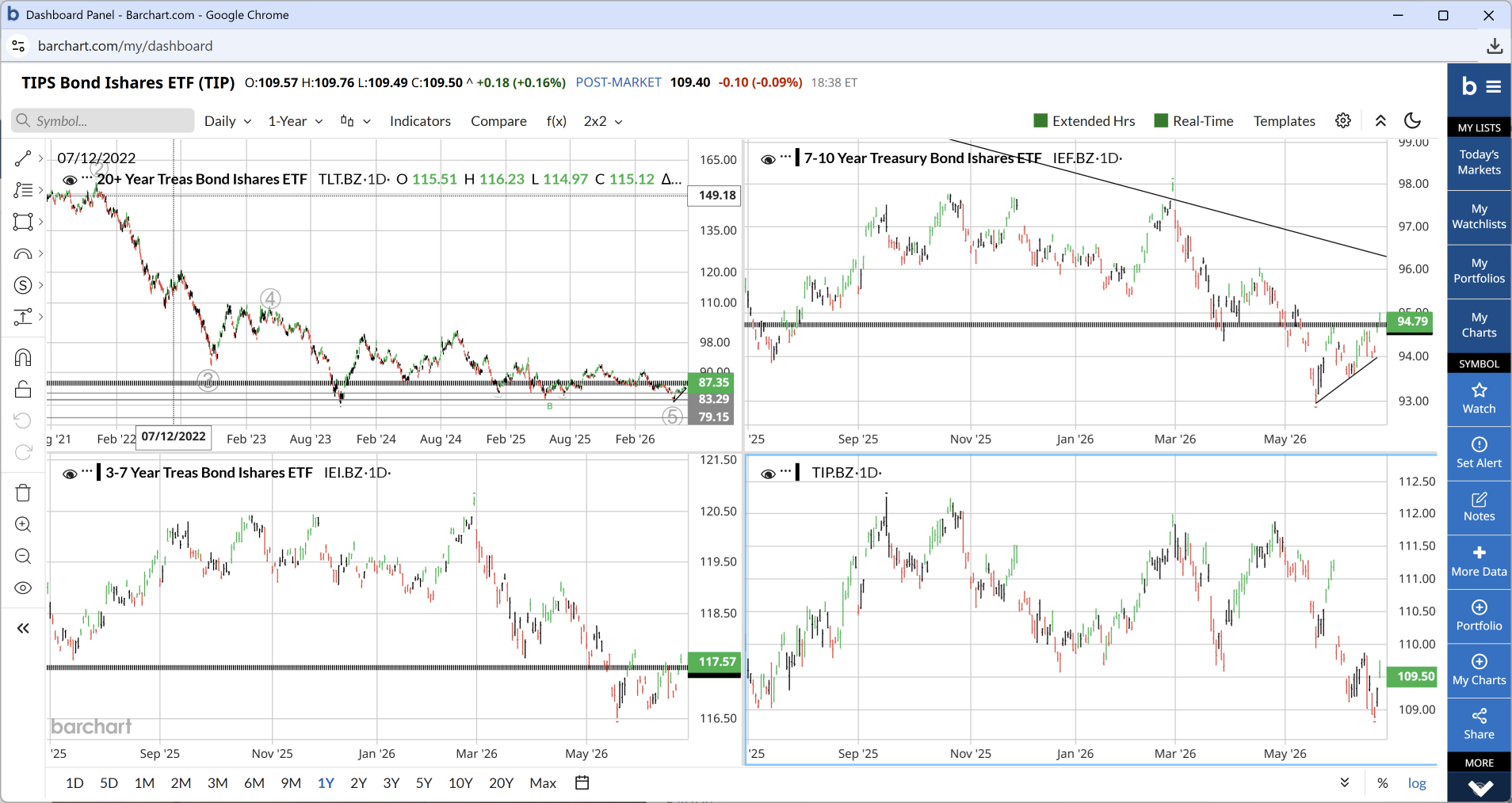Select the arc drawing tool
This screenshot has width=1512, height=803.
[x=22, y=254]
